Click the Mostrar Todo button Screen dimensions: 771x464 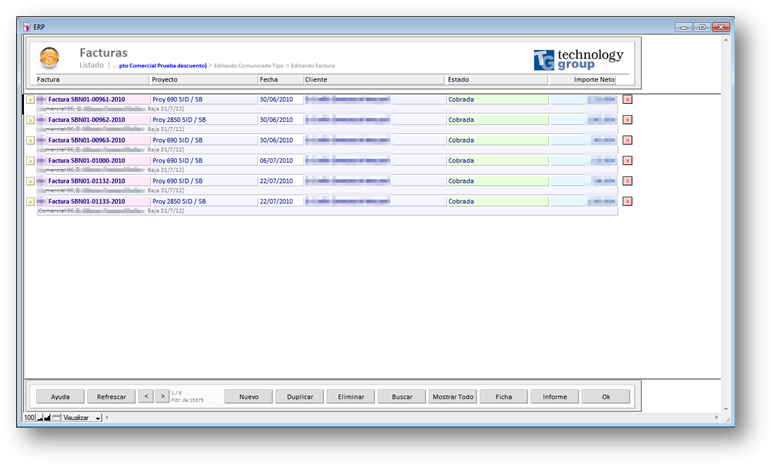click(452, 397)
